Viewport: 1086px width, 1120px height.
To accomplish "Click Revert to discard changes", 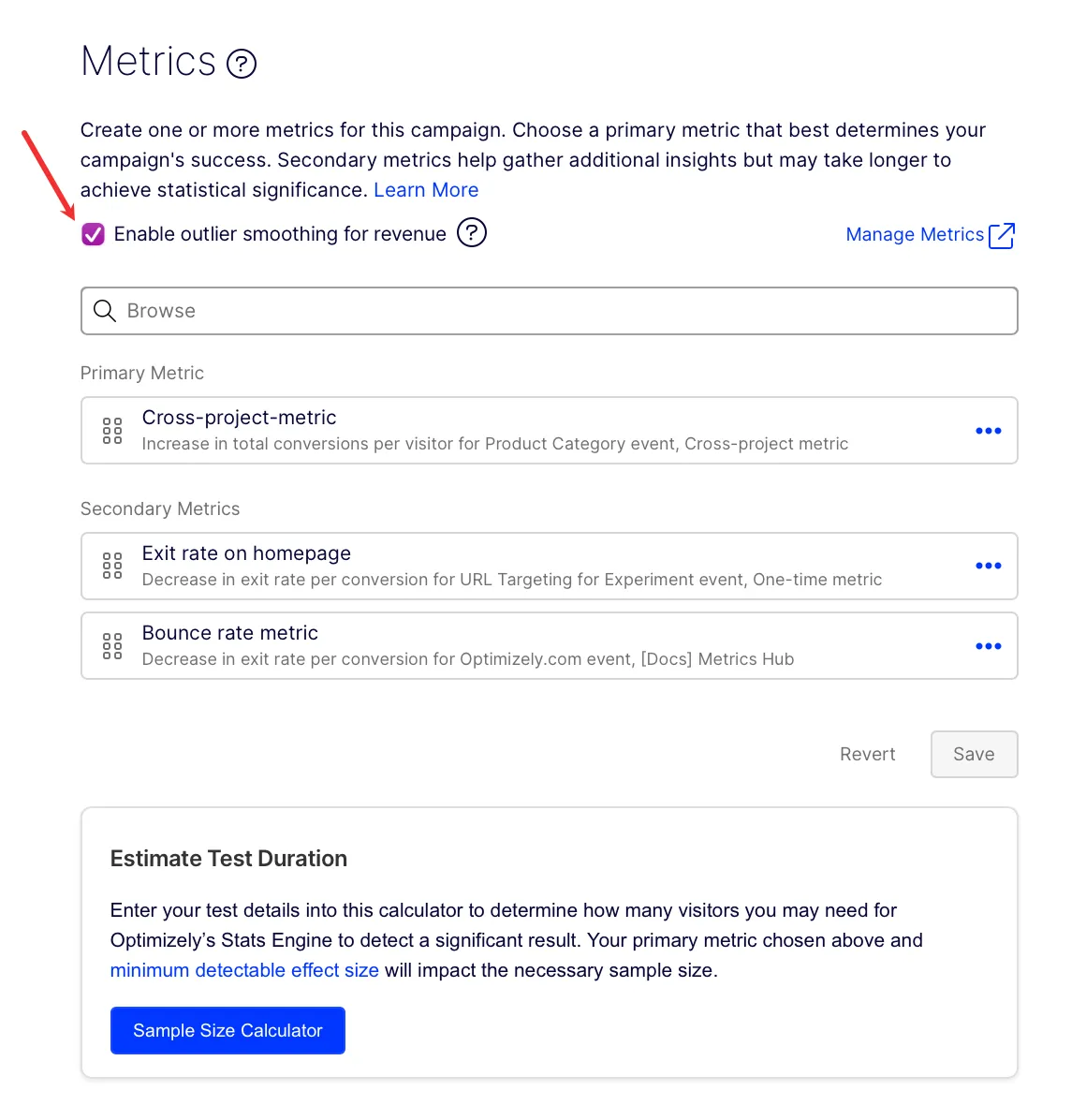I will 867,754.
